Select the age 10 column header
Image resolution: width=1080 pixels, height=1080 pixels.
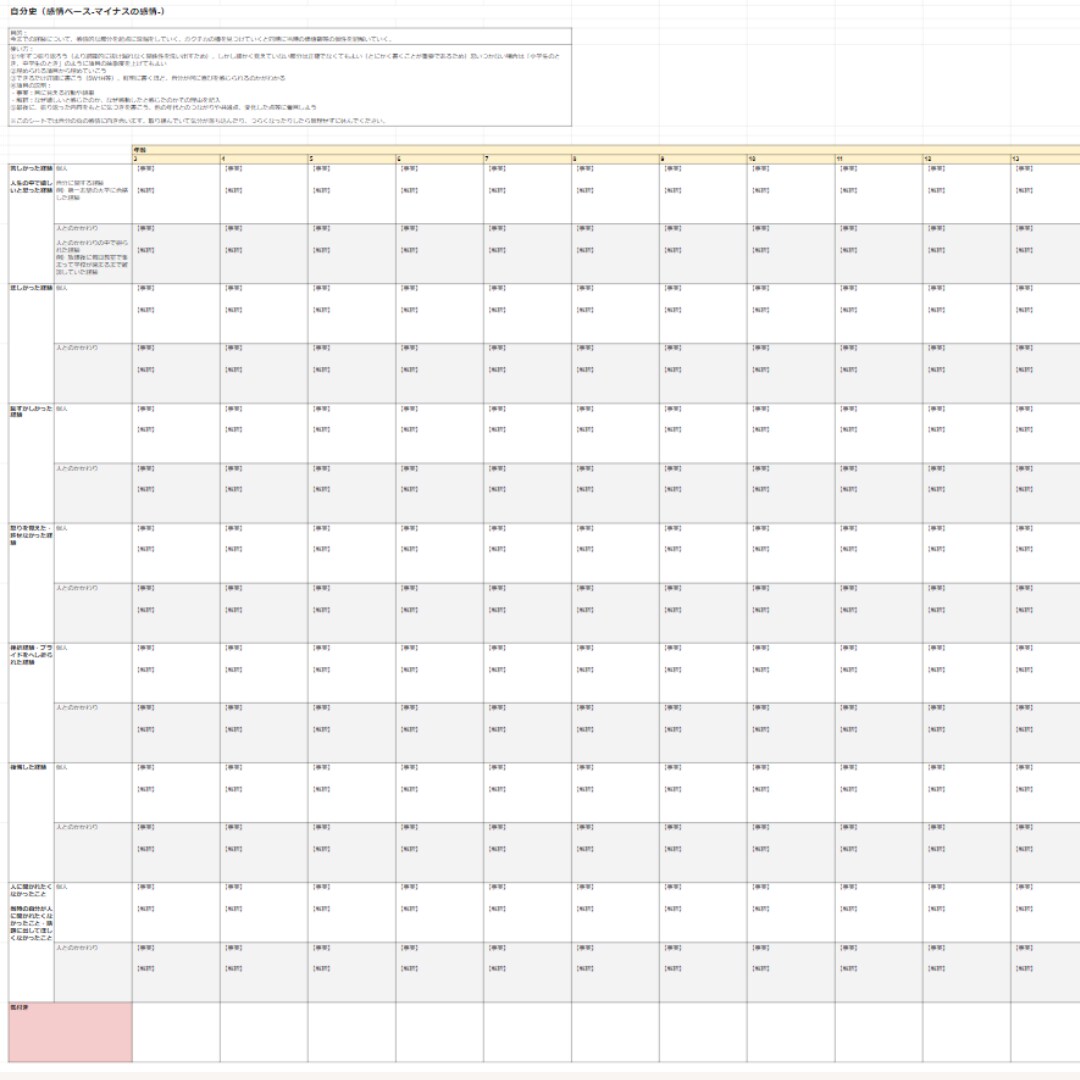coord(791,158)
